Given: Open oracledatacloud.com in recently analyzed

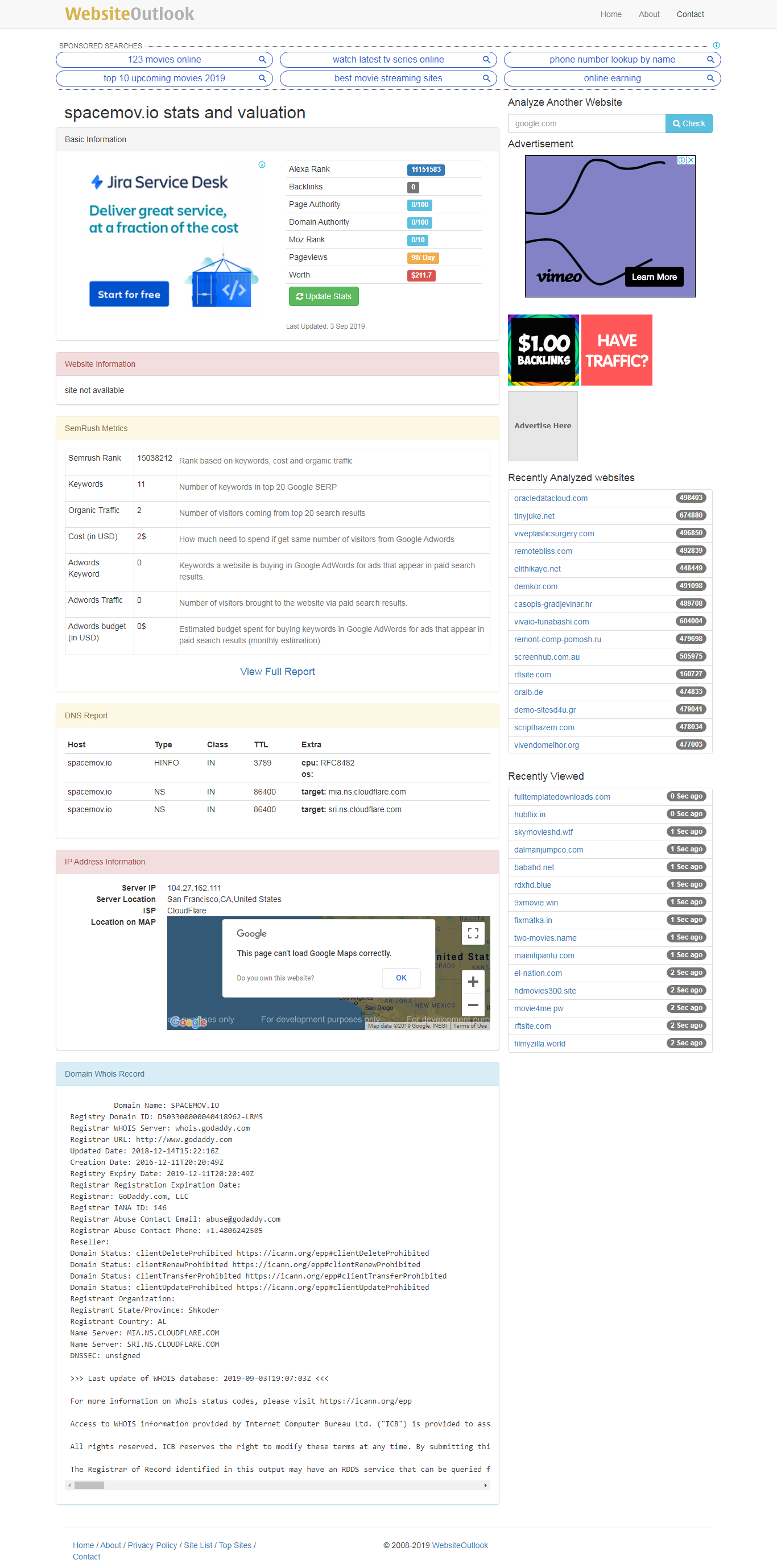Looking at the screenshot, I should [551, 498].
